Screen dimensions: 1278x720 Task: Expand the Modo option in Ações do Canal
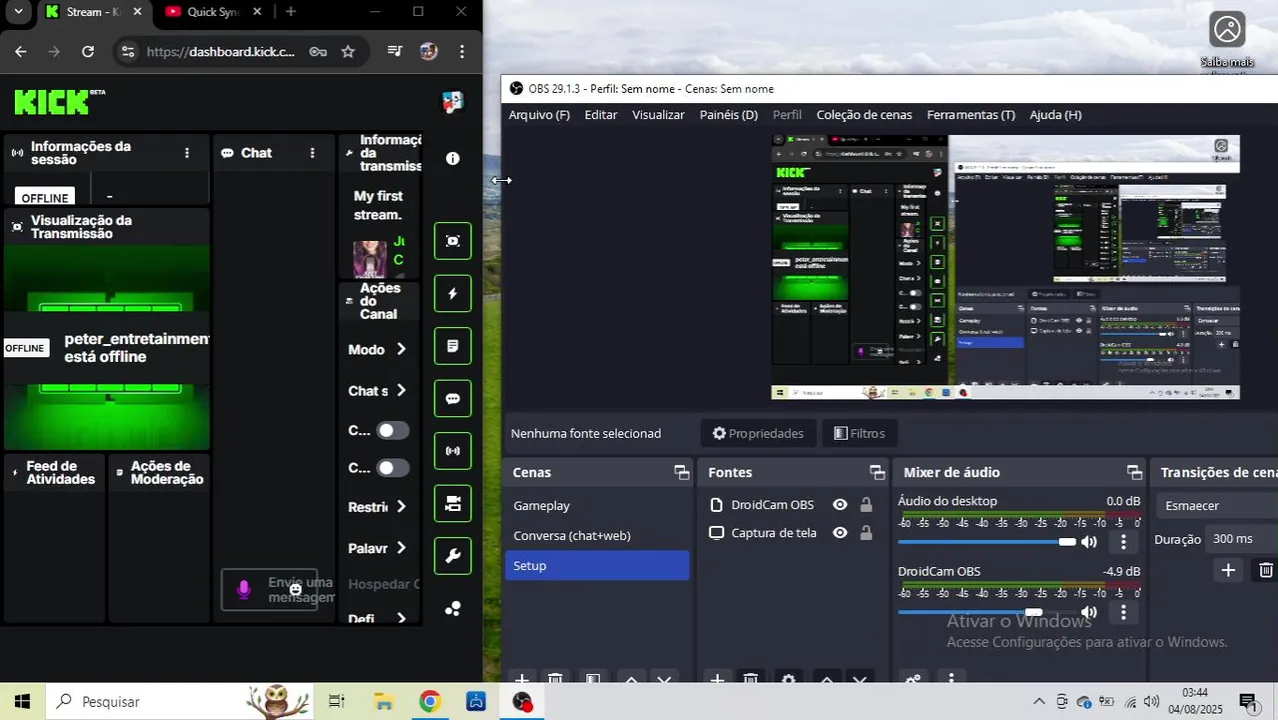(x=401, y=349)
